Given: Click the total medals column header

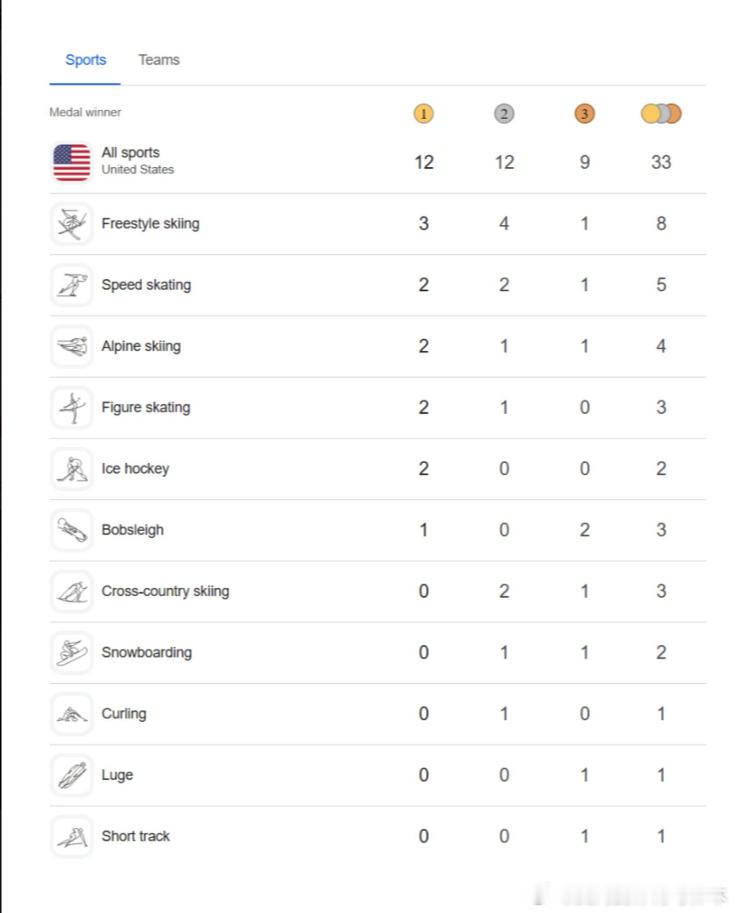Looking at the screenshot, I should tap(661, 114).
